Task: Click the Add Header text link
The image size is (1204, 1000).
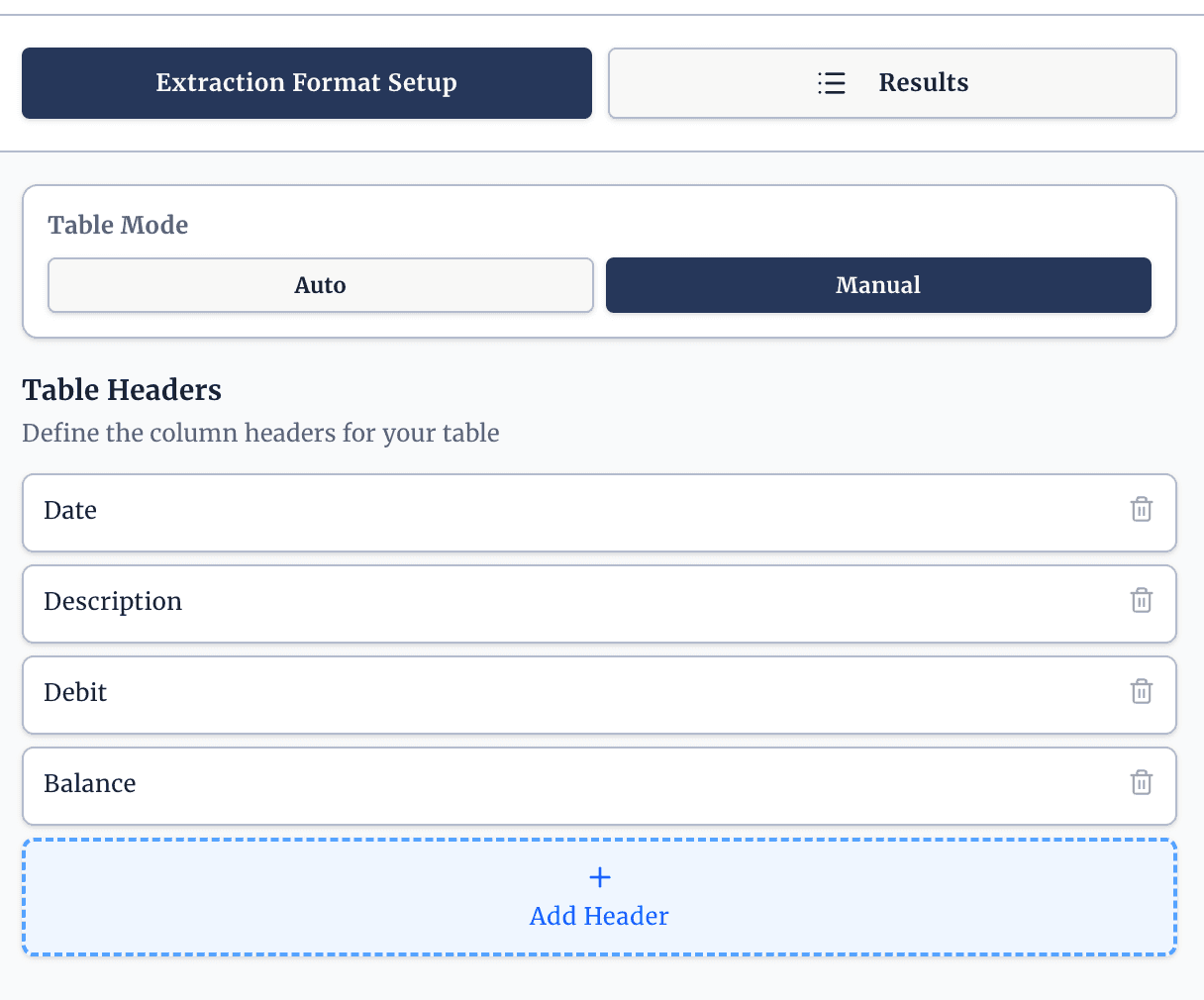Action: click(599, 916)
